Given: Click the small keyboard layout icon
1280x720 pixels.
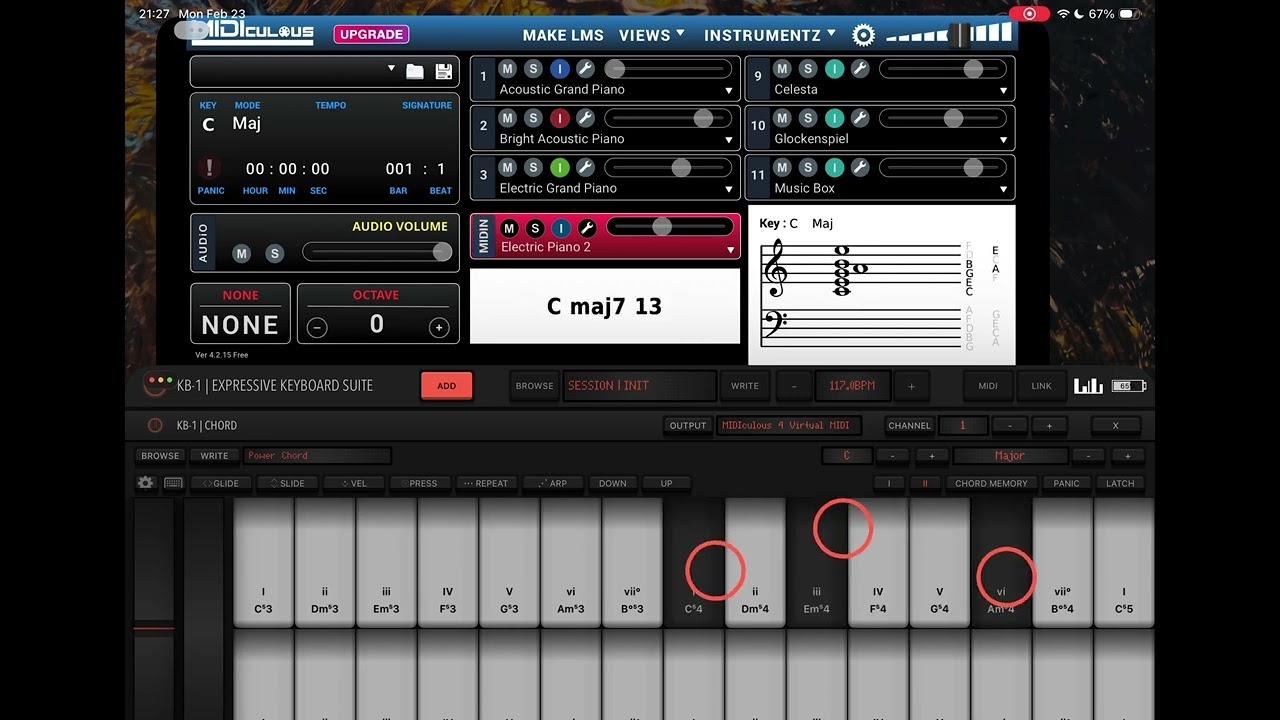Looking at the screenshot, I should (x=173, y=483).
